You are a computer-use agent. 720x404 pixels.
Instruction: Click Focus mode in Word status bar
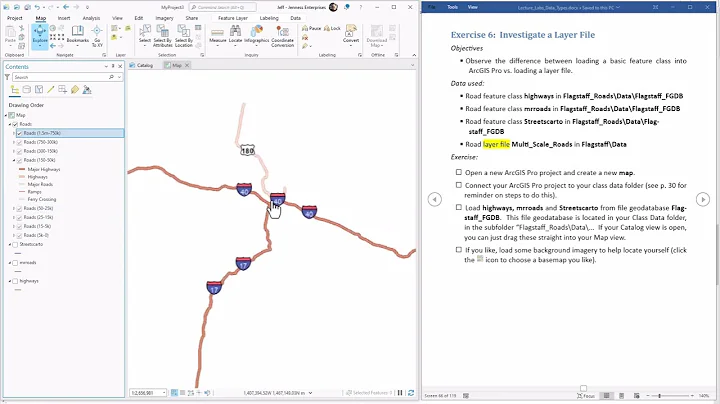point(585,395)
